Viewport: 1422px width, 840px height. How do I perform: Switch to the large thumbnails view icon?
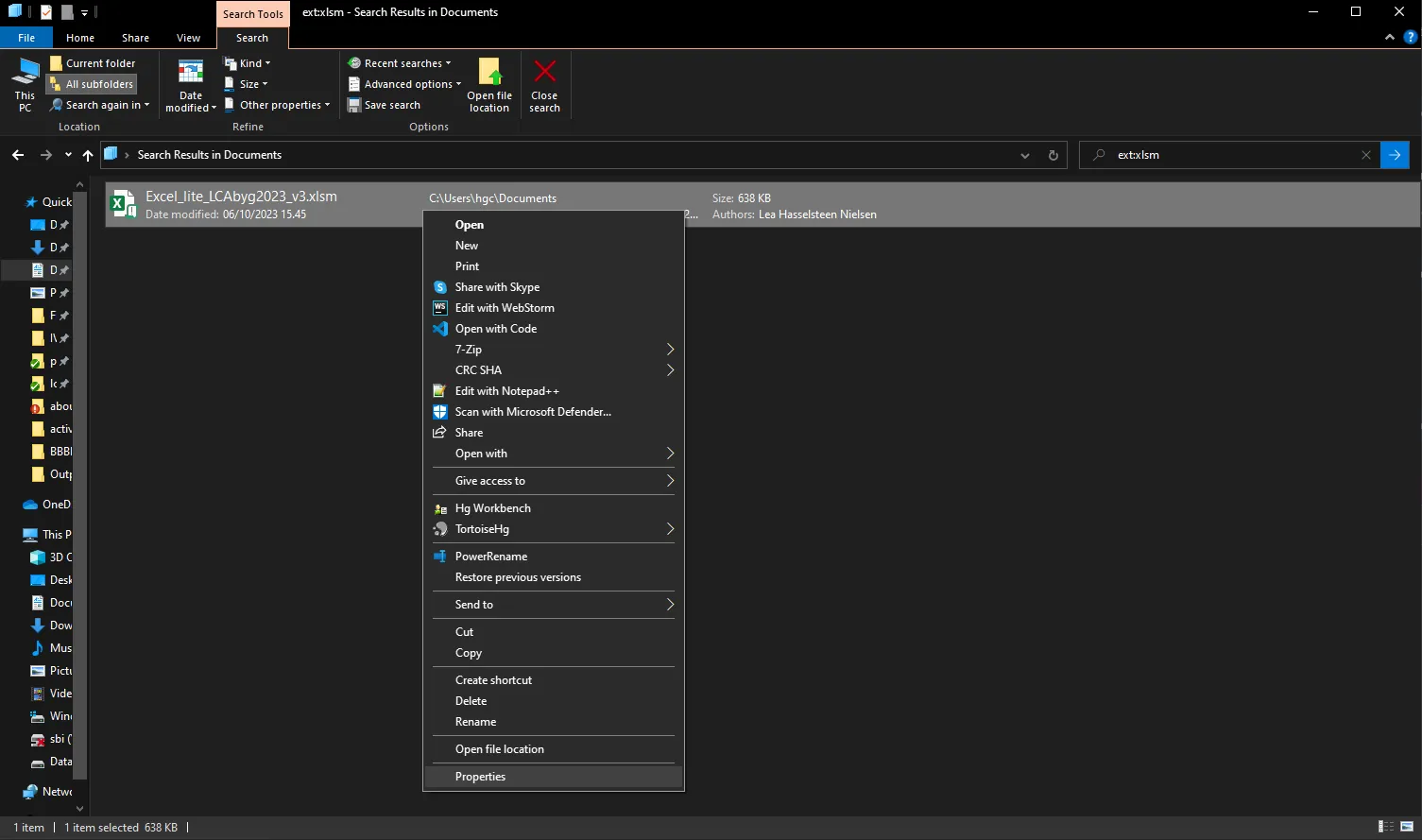[x=1407, y=827]
